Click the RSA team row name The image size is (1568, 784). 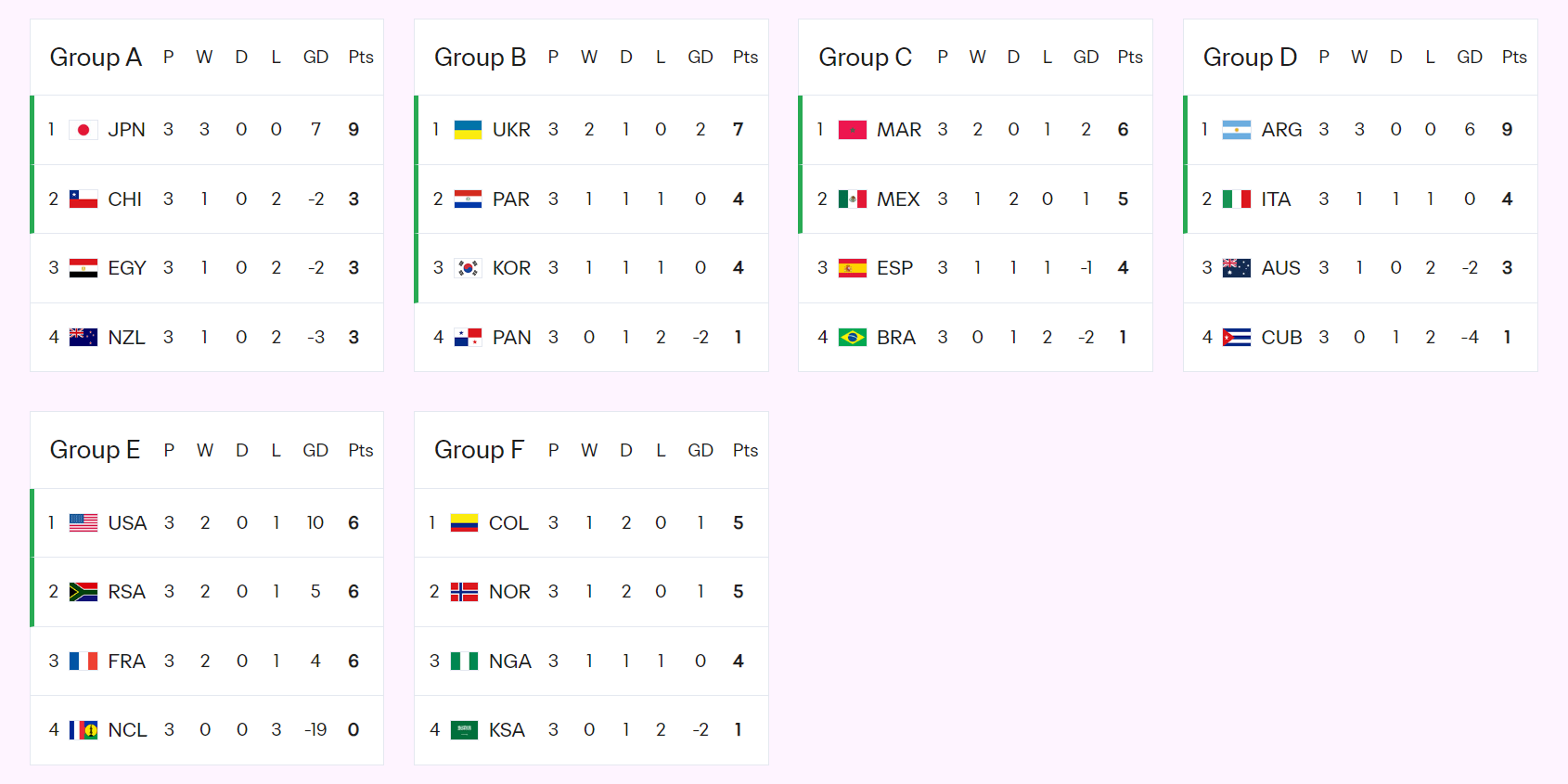coord(126,592)
